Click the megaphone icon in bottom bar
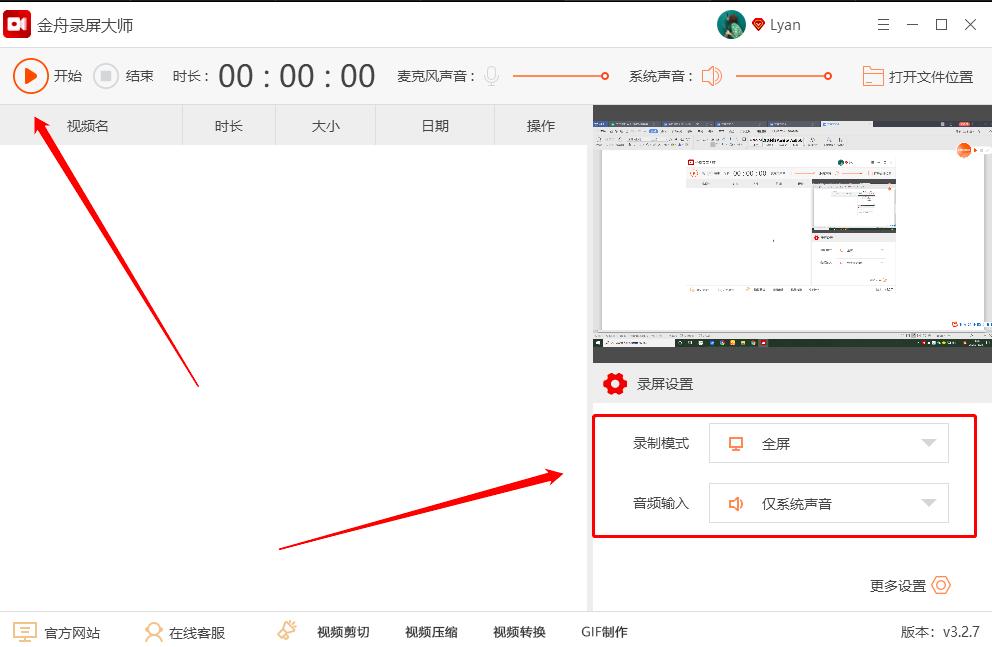The width and height of the screenshot is (992, 647). coord(287,630)
